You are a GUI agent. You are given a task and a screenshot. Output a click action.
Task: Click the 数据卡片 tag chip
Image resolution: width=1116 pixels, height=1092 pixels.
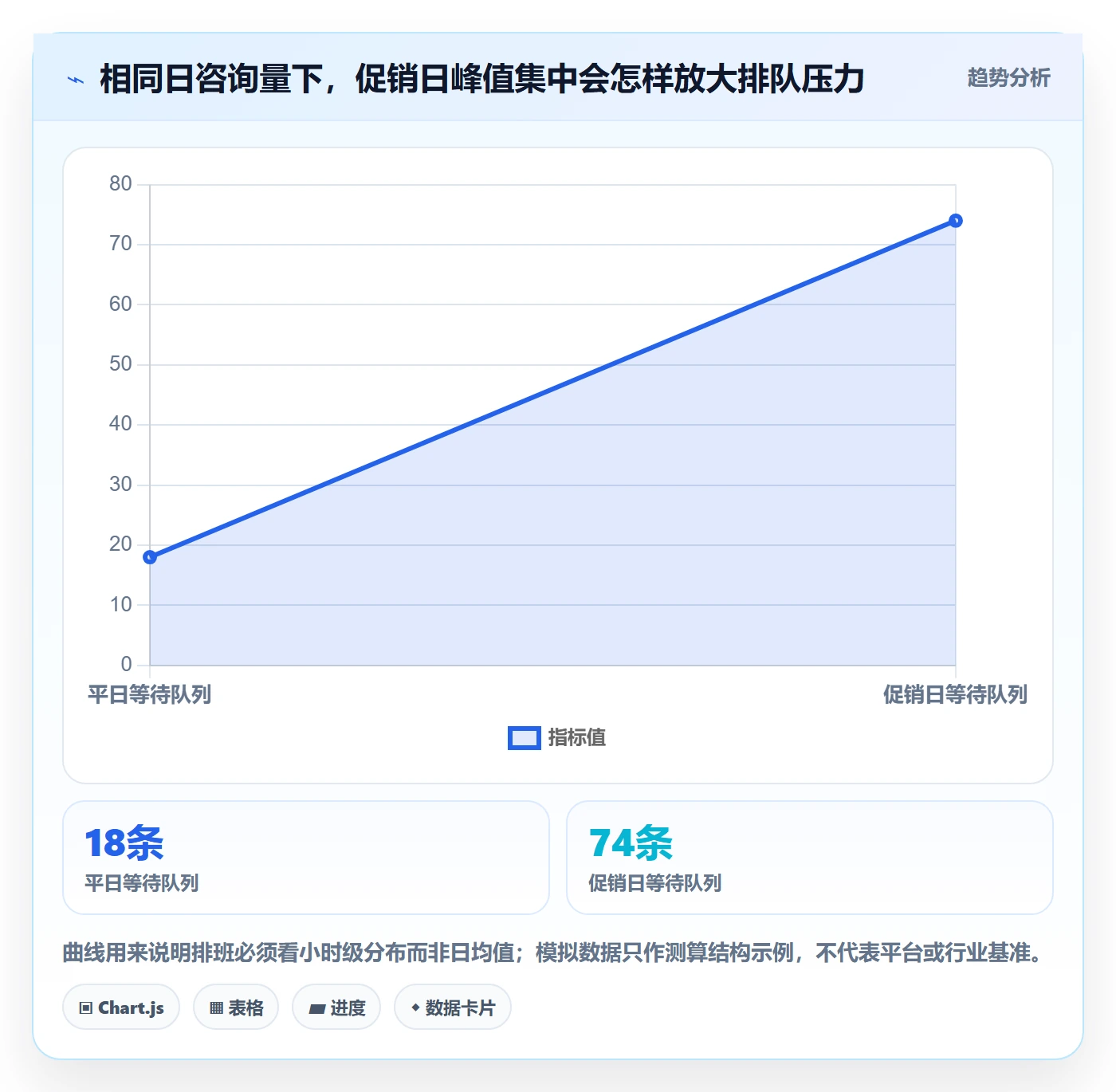click(x=453, y=1008)
